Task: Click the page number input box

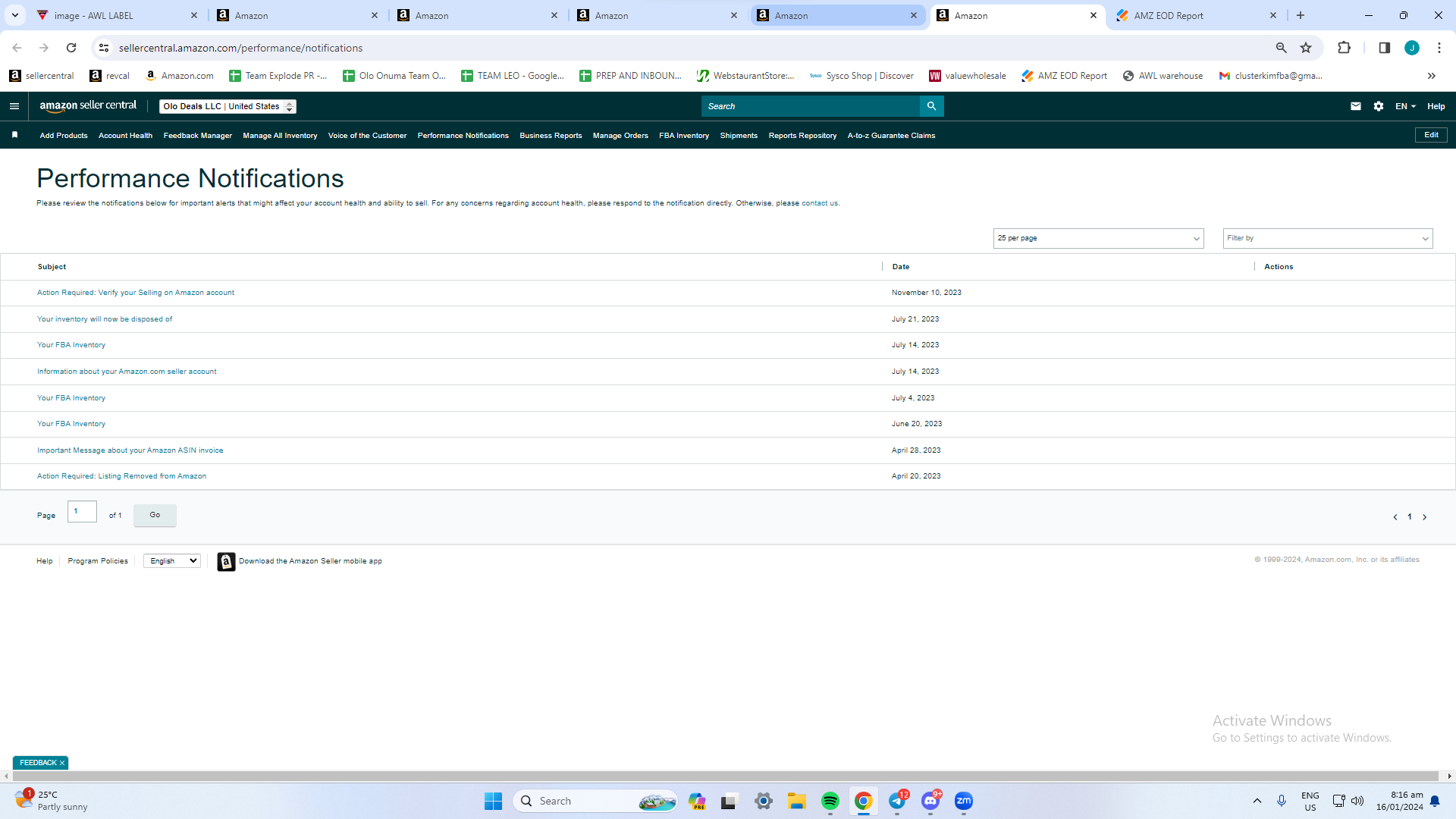Action: (x=82, y=512)
